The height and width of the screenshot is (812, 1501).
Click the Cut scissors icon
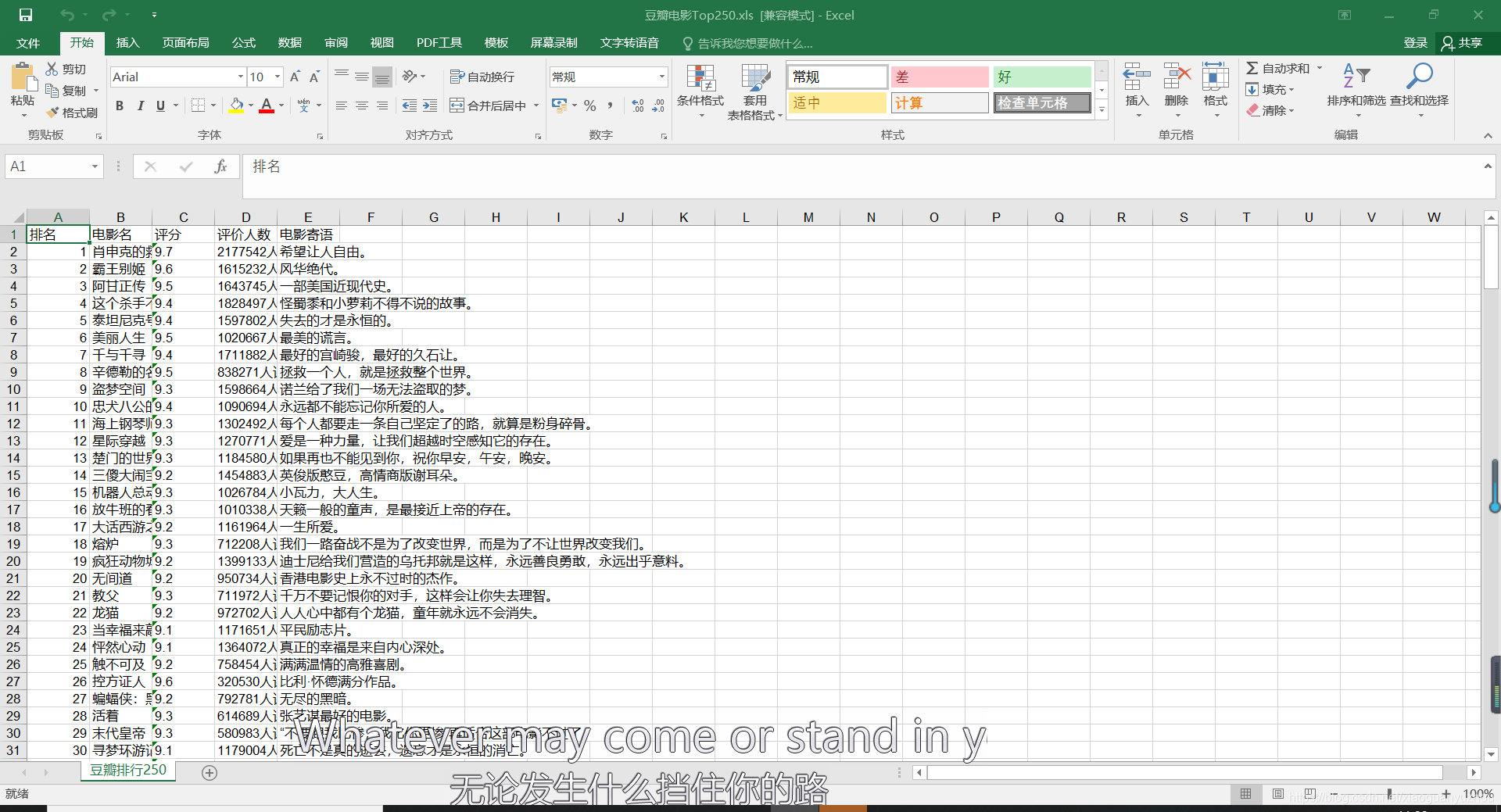point(52,69)
